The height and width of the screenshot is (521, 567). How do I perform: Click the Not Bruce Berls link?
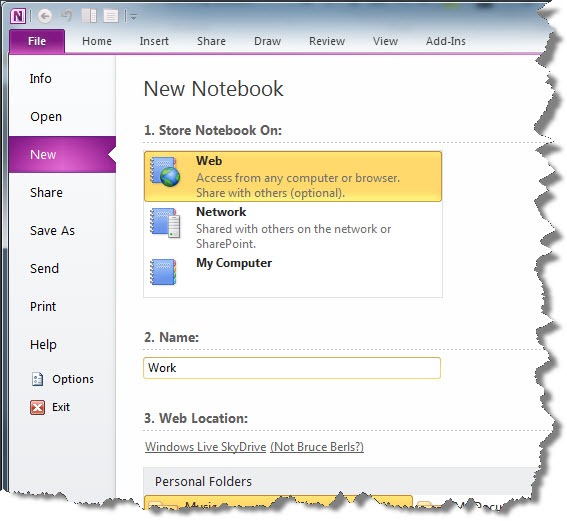(x=317, y=447)
